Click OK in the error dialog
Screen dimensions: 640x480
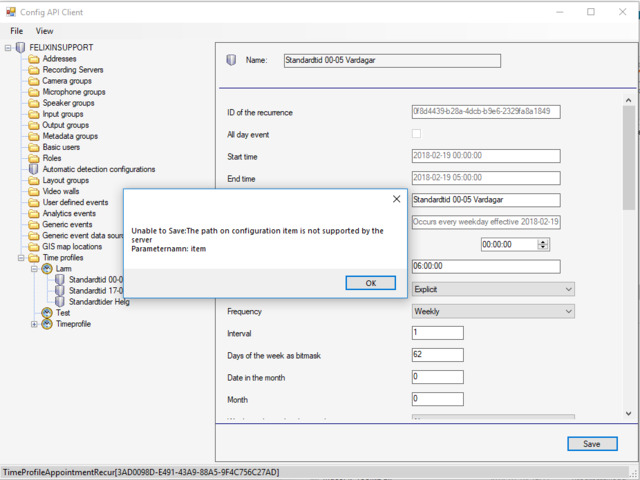(370, 283)
